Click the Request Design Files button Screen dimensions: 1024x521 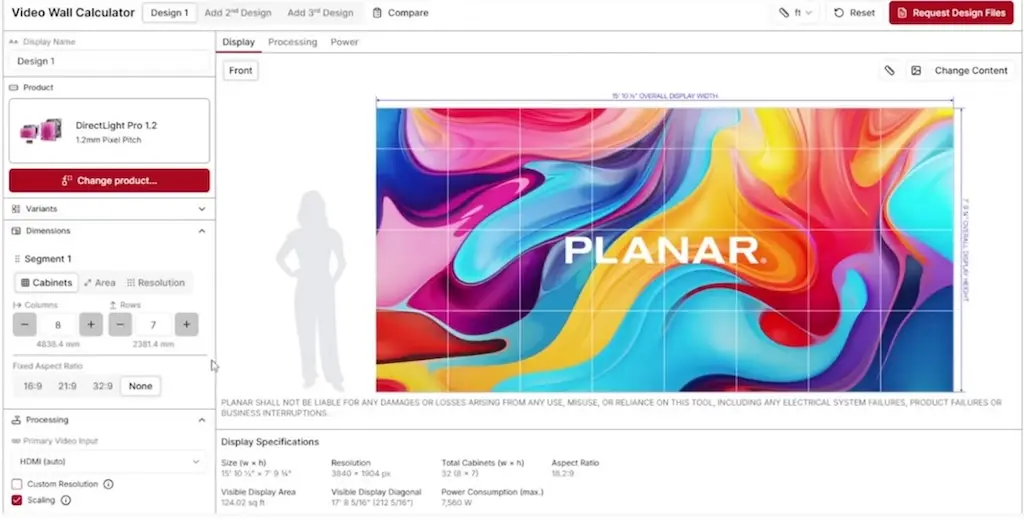tap(950, 13)
